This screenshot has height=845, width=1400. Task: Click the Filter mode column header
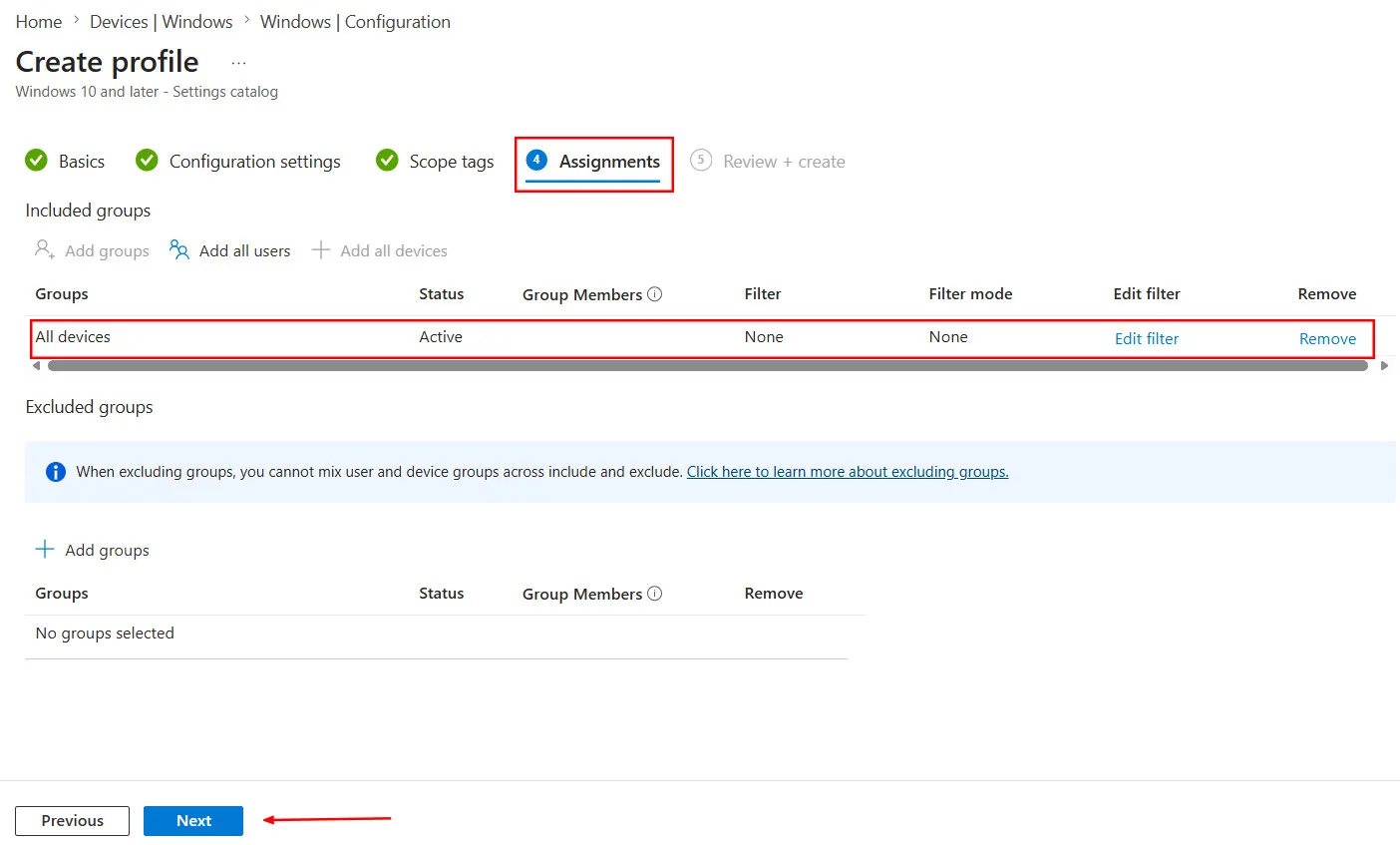point(970,294)
